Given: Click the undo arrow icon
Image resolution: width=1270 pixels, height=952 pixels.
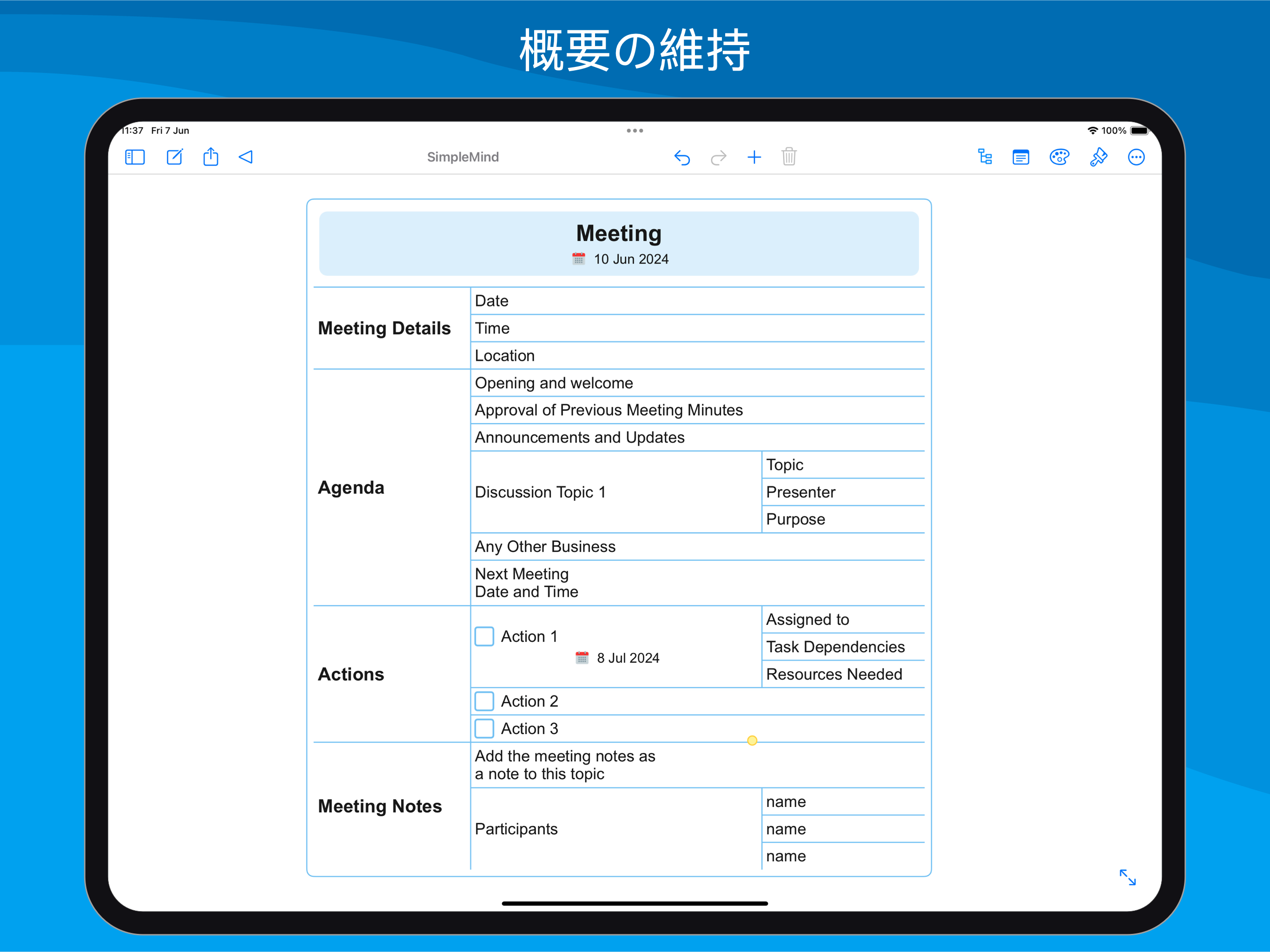Looking at the screenshot, I should click(681, 157).
